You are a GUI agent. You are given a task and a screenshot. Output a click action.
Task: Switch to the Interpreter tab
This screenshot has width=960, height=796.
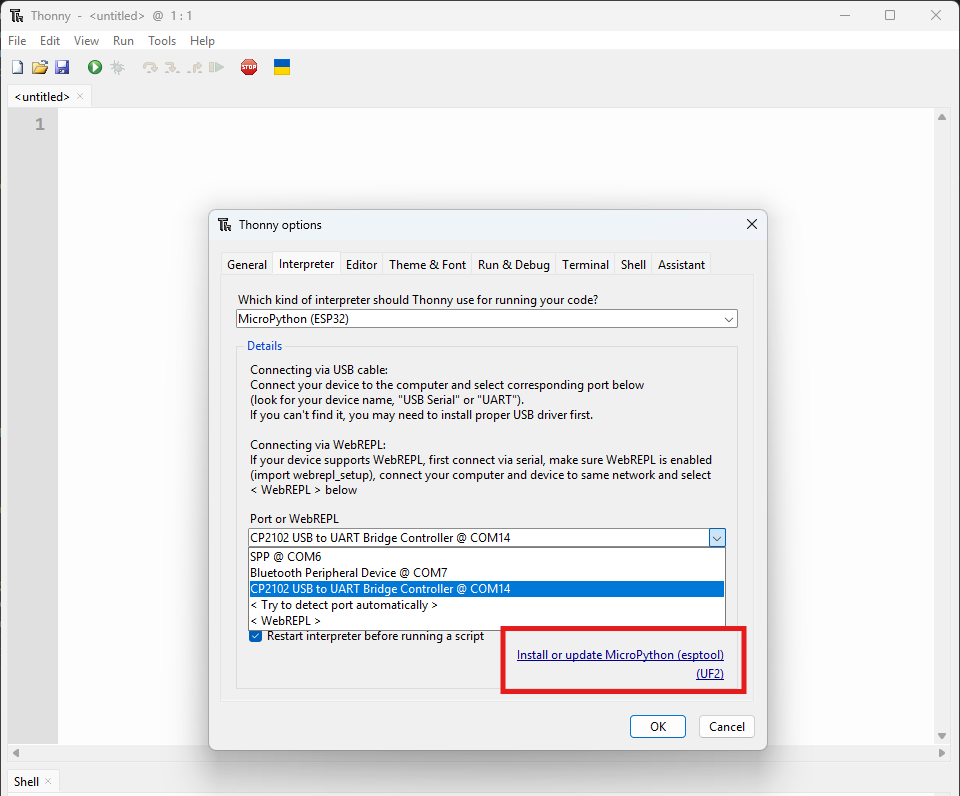306,264
